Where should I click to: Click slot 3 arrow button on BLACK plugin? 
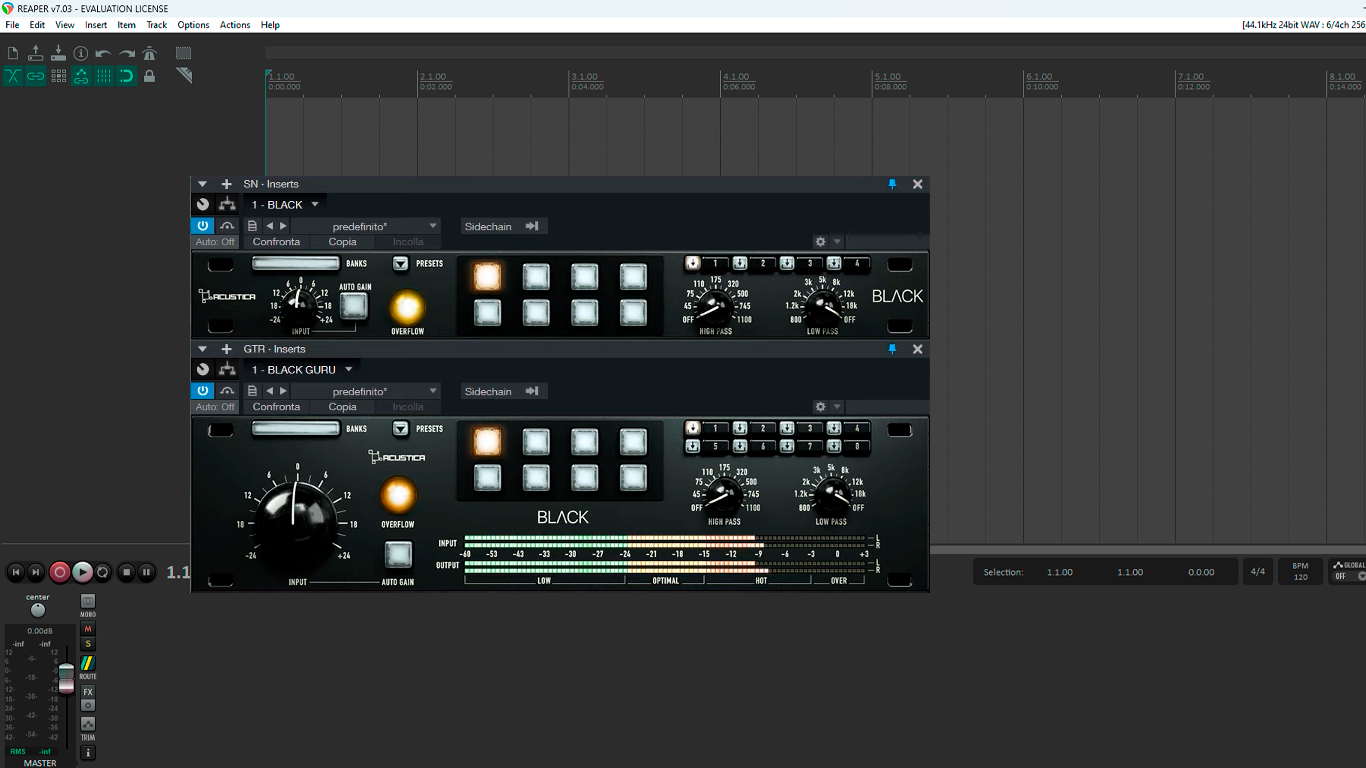[787, 264]
